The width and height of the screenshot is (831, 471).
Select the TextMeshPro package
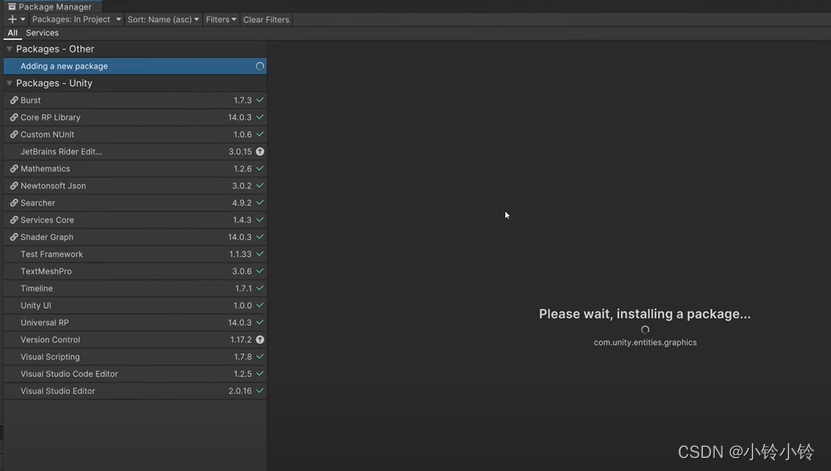point(135,271)
